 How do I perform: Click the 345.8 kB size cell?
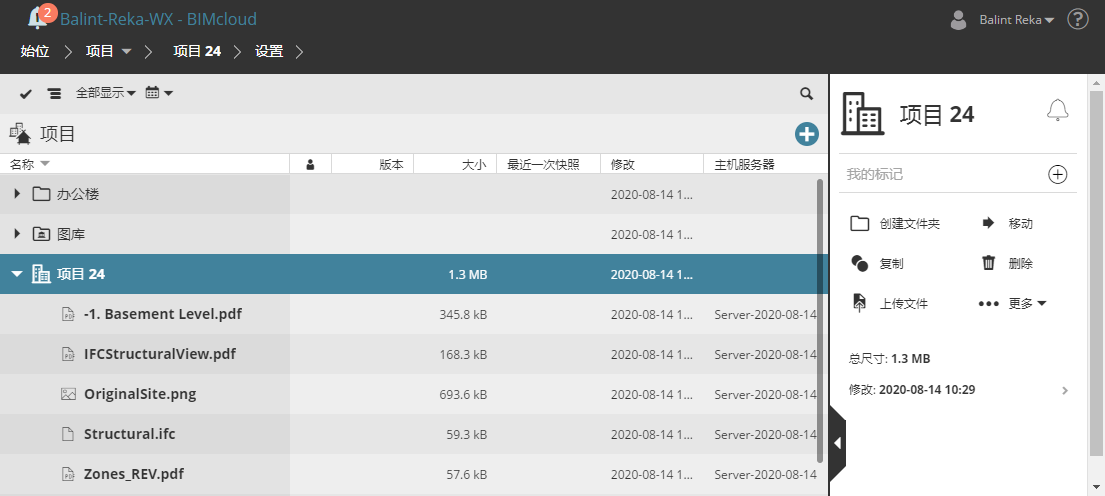[x=463, y=314]
